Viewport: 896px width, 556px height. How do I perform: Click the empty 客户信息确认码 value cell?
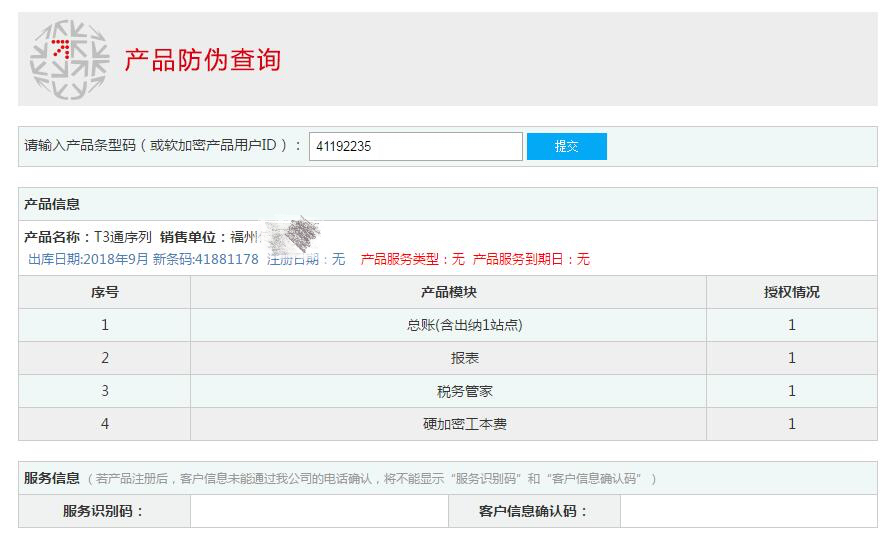(x=749, y=511)
